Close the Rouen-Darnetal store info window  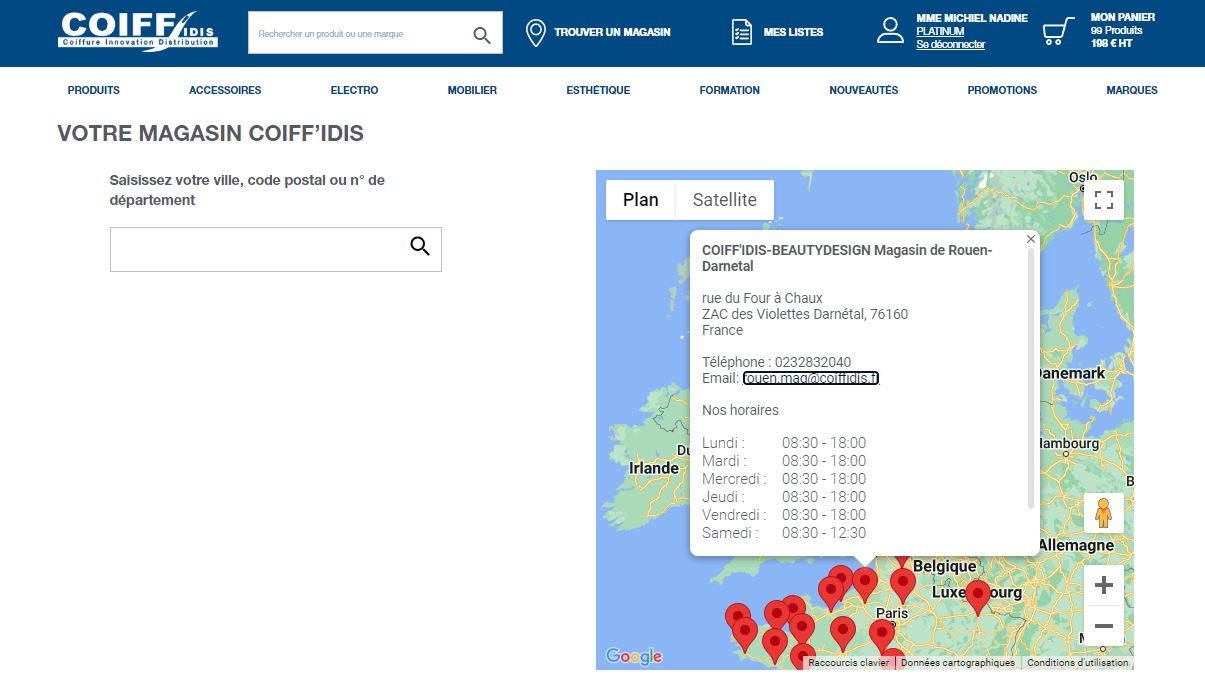(x=1031, y=239)
